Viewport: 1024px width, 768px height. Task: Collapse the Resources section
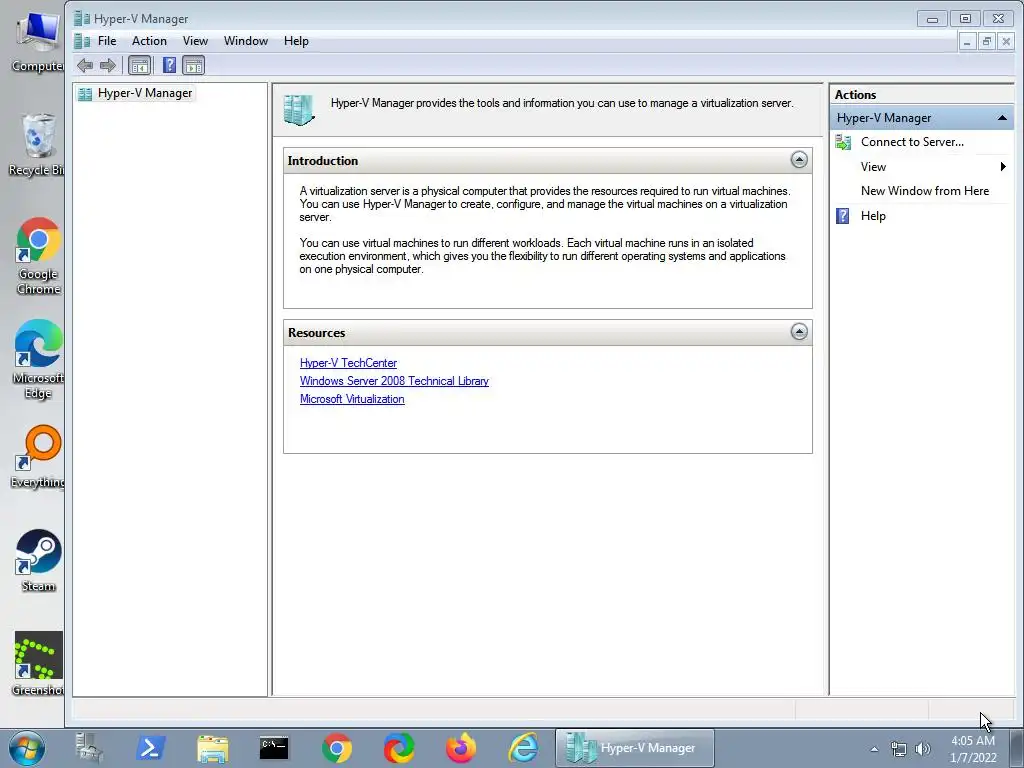coord(799,332)
